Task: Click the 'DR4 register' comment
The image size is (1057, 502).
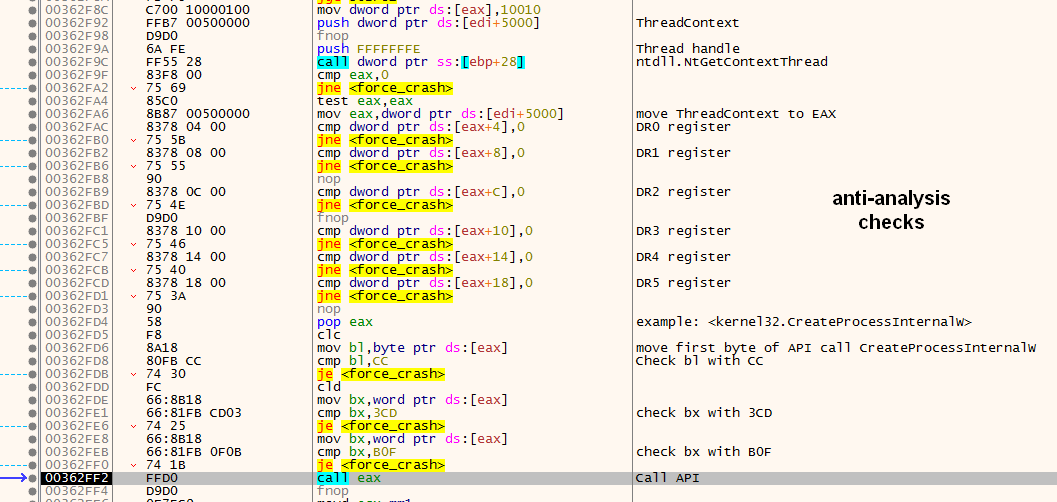Action: [x=684, y=257]
